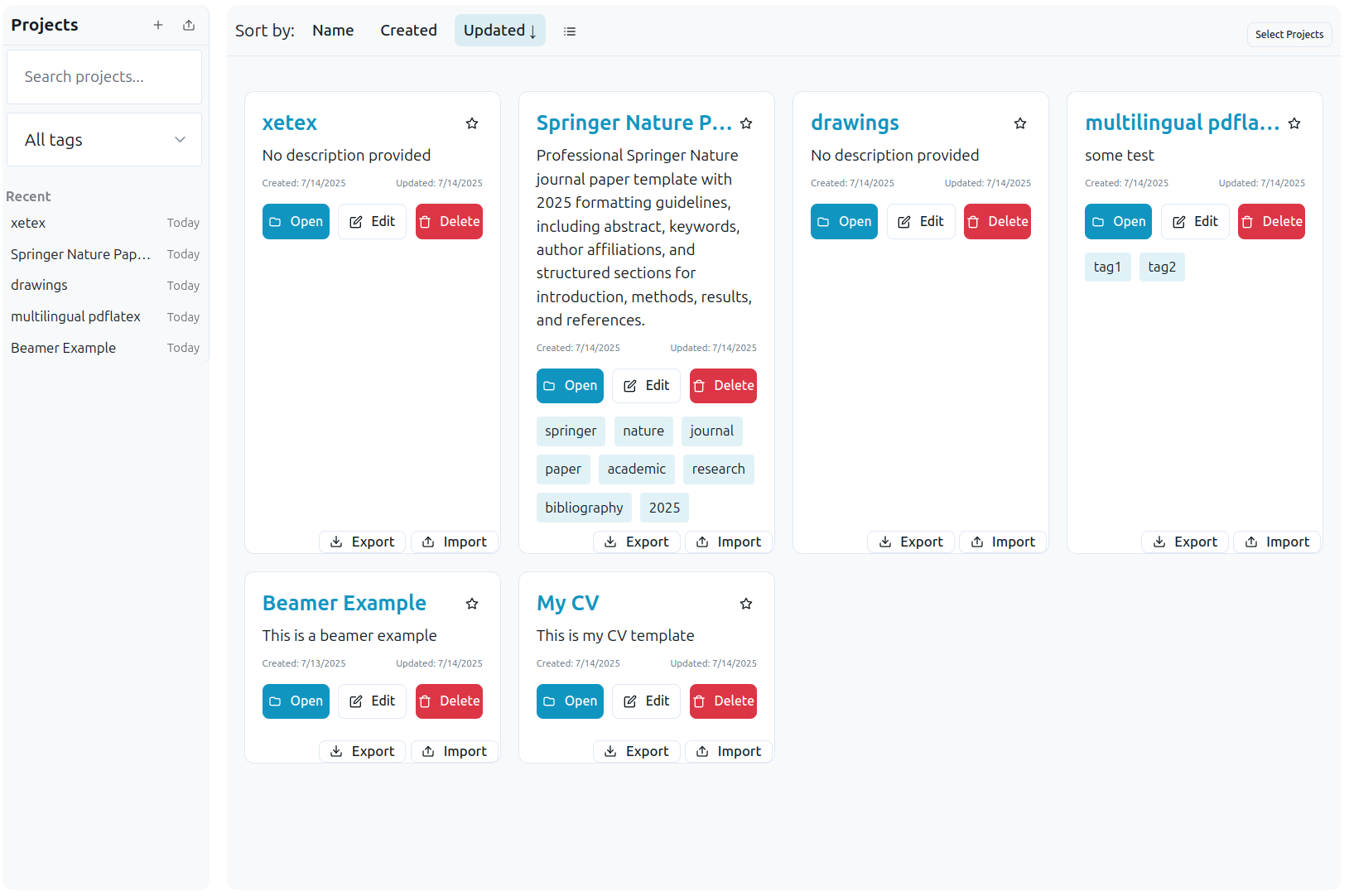Favorite the drawings project with star
Image resolution: width=1349 pixels, height=896 pixels.
tap(1020, 123)
